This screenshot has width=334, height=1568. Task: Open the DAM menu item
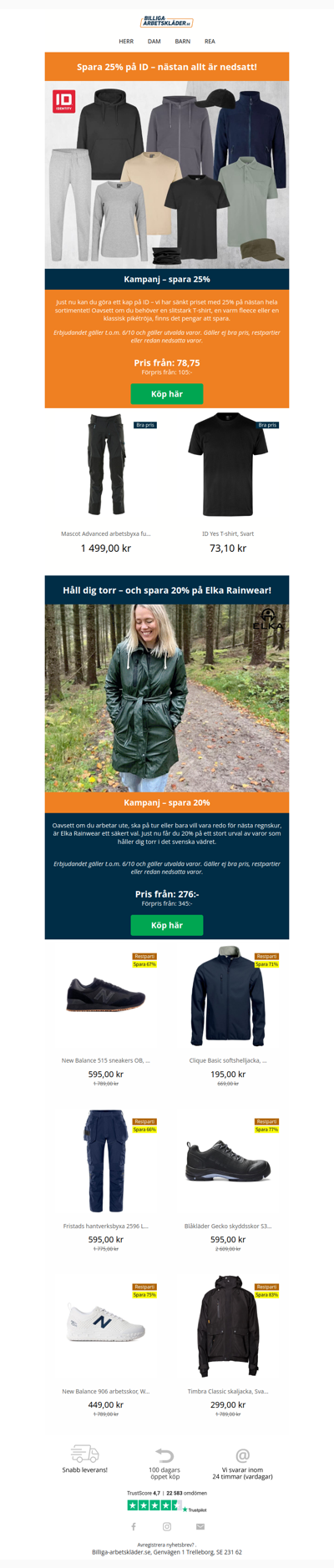click(x=154, y=41)
